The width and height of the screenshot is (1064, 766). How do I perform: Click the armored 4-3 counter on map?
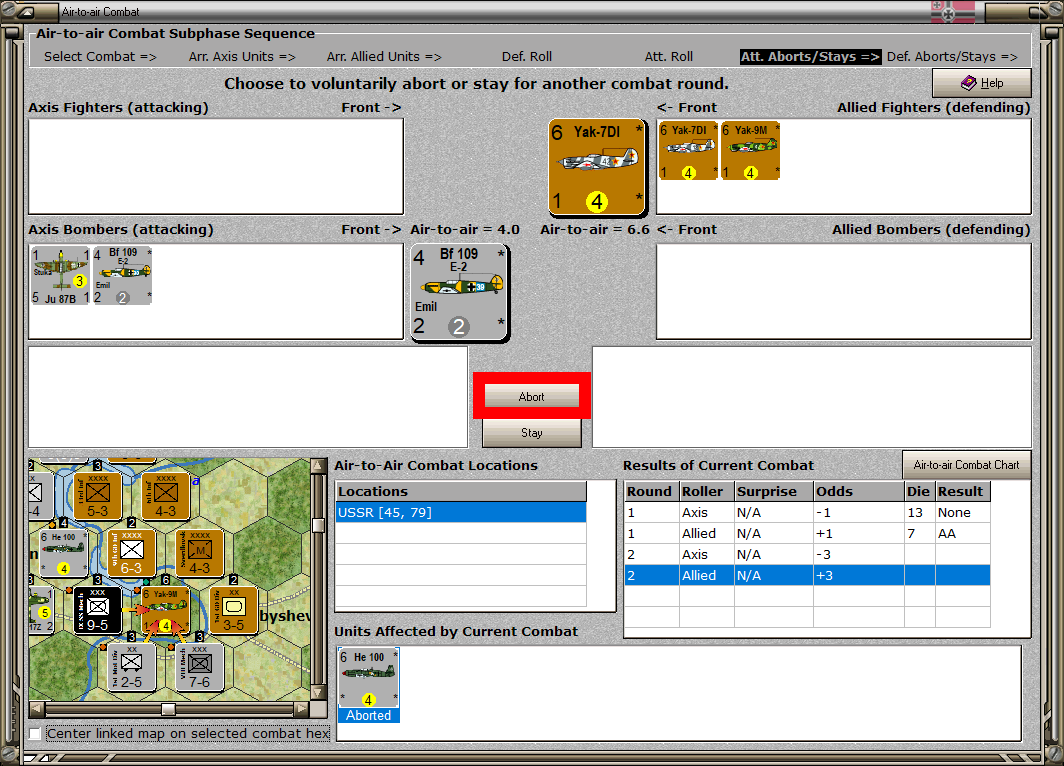(199, 553)
